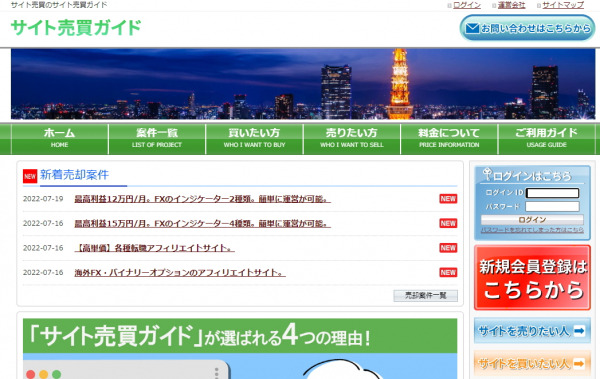Open the forgotten password link
Image resolution: width=600 pixels, height=379 pixels.
532,230
